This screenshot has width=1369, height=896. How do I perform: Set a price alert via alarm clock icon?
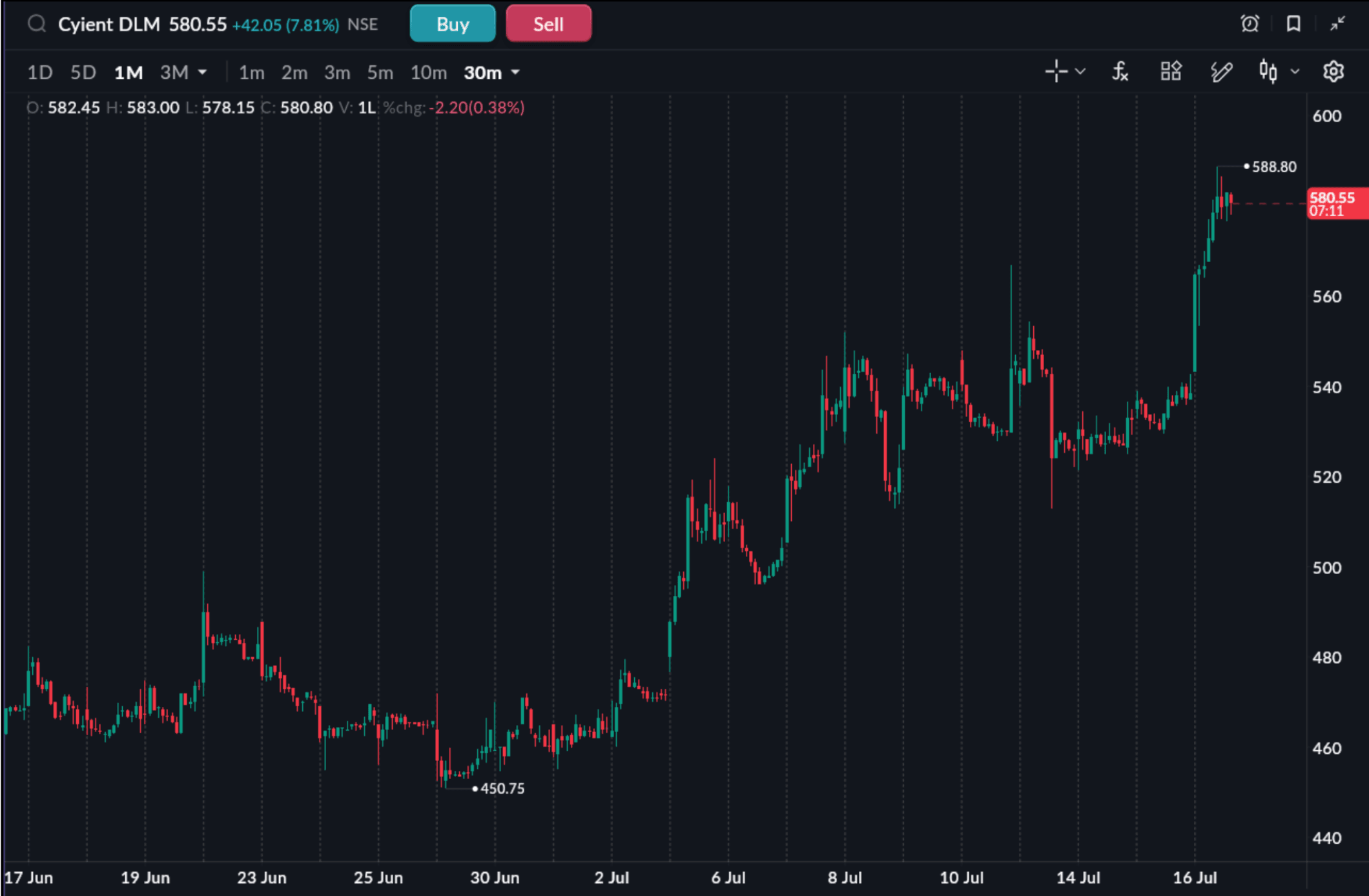[x=1250, y=24]
